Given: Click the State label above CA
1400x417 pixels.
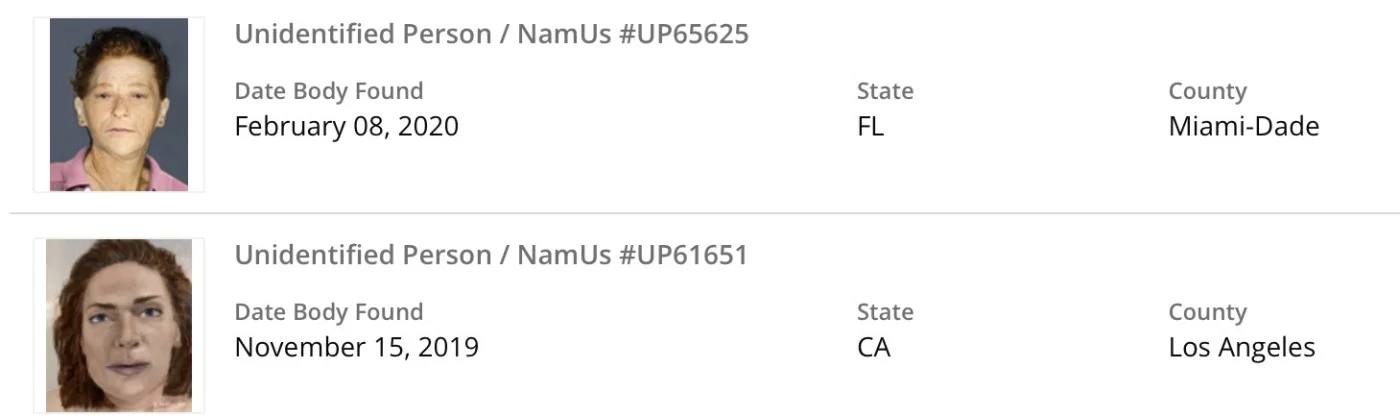Looking at the screenshot, I should coord(885,312).
